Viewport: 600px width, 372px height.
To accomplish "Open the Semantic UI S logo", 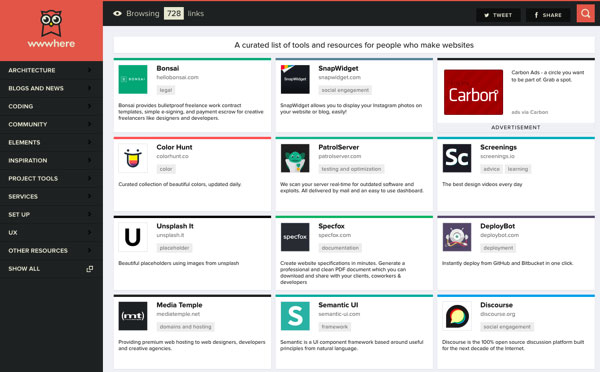I will (295, 316).
